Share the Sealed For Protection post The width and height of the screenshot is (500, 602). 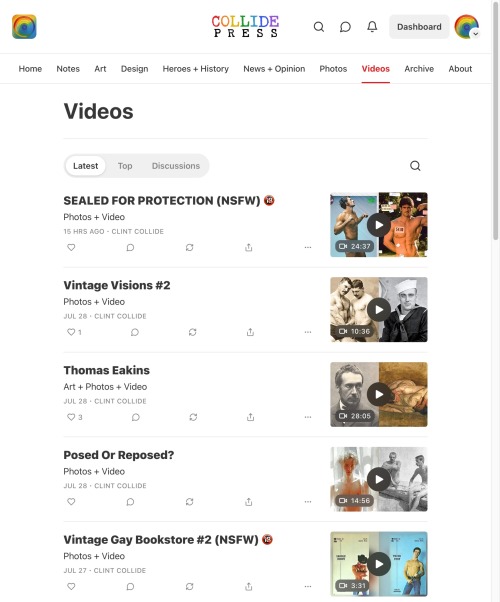tap(248, 248)
